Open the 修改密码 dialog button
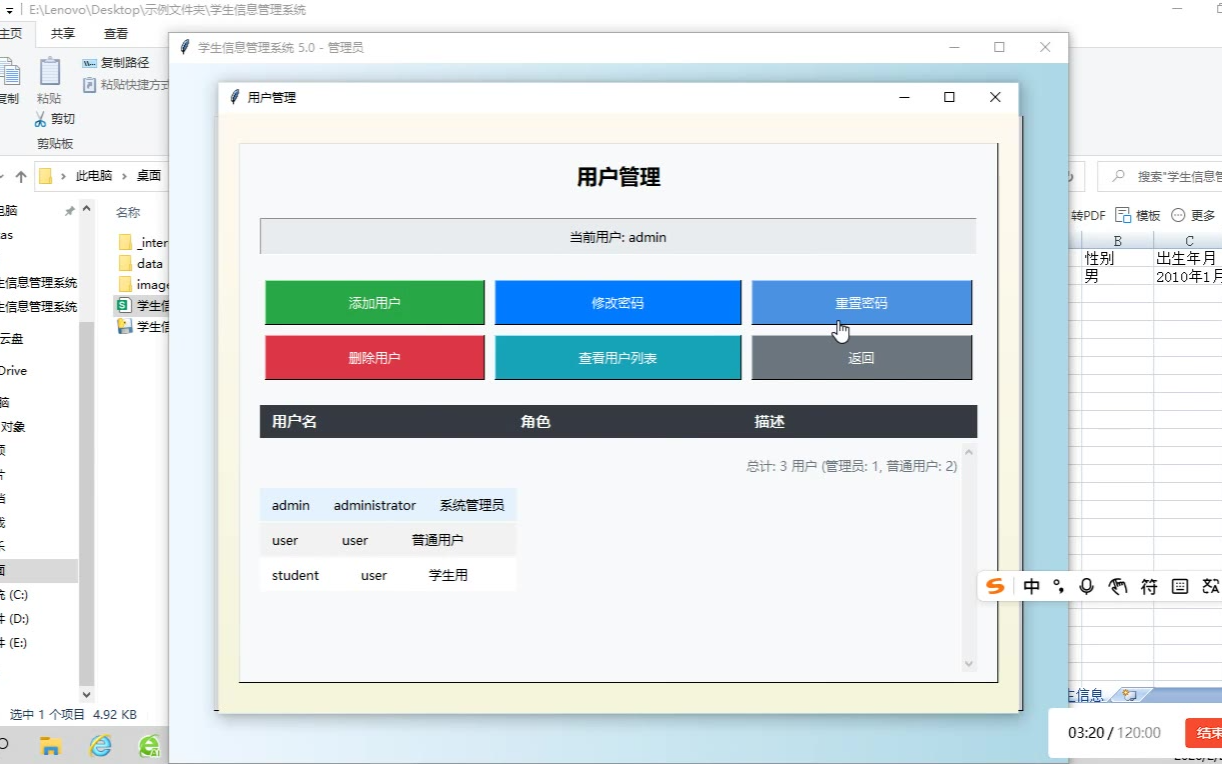The height and width of the screenshot is (764, 1222). point(617,303)
